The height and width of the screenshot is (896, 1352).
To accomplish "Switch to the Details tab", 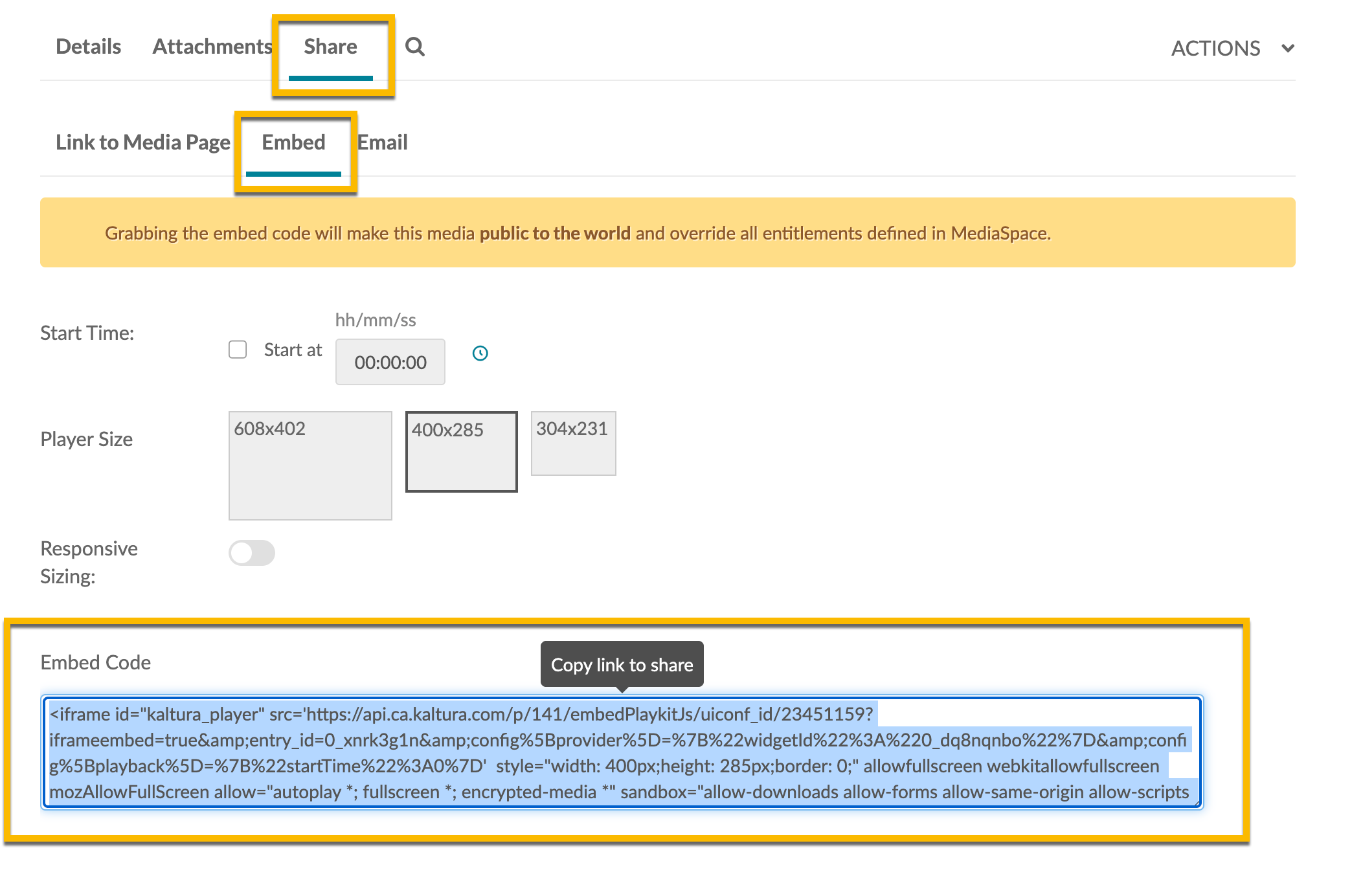I will tap(88, 47).
